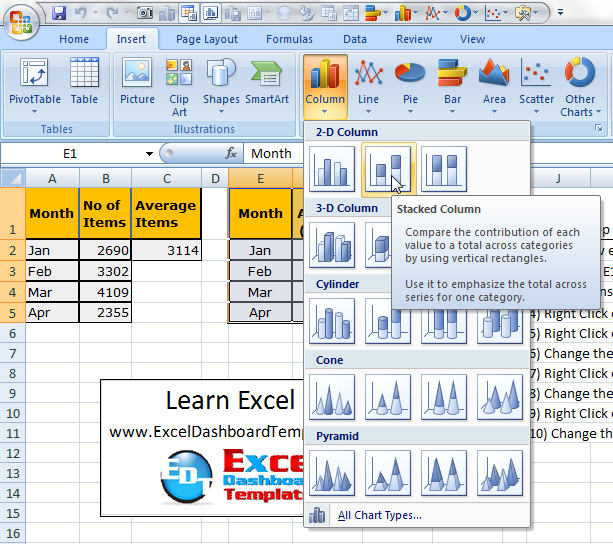This screenshot has height=544, width=613.
Task: Select 3-D Cone chart
Action: (500, 397)
